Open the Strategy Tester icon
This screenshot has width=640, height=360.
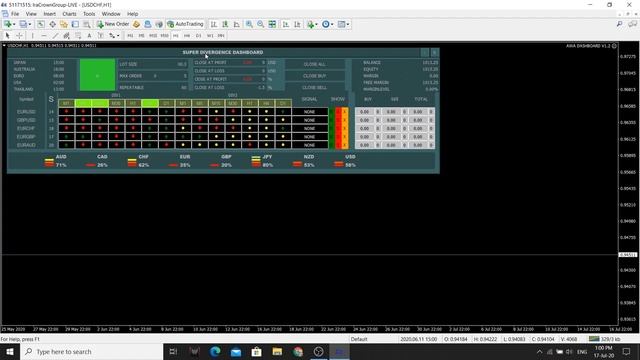87,24
